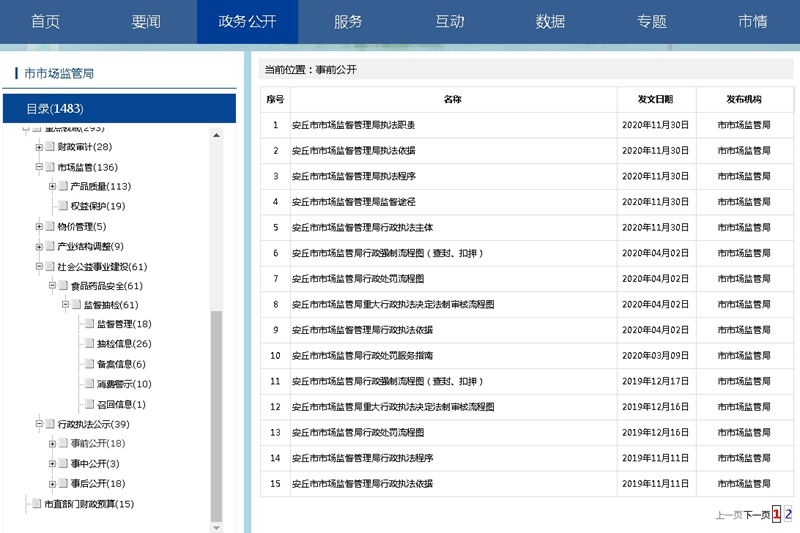Expand the 物价管理(5) tree node
Screen dimensions: 800x533
tap(39, 226)
